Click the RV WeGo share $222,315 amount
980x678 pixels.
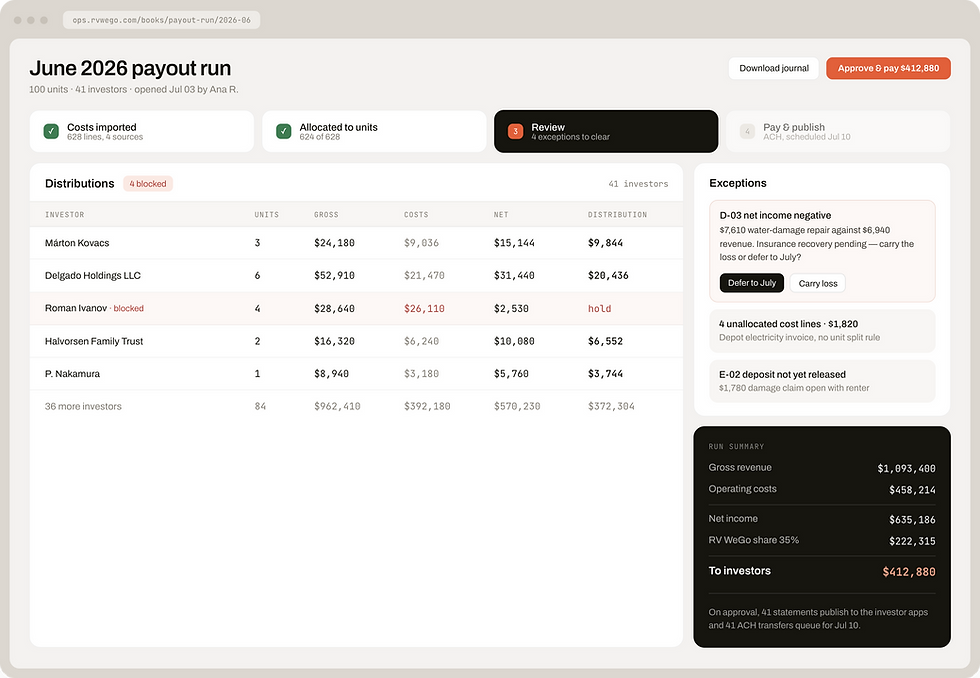(x=912, y=541)
